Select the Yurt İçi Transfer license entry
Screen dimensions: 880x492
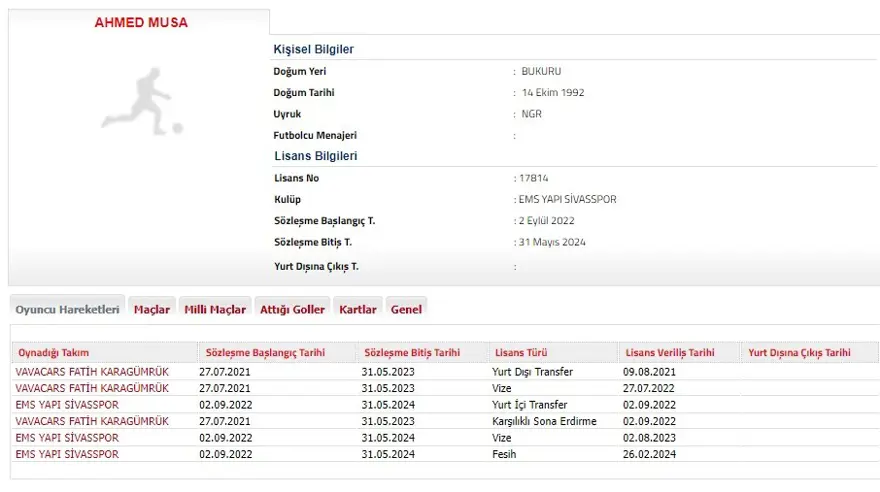click(530, 405)
